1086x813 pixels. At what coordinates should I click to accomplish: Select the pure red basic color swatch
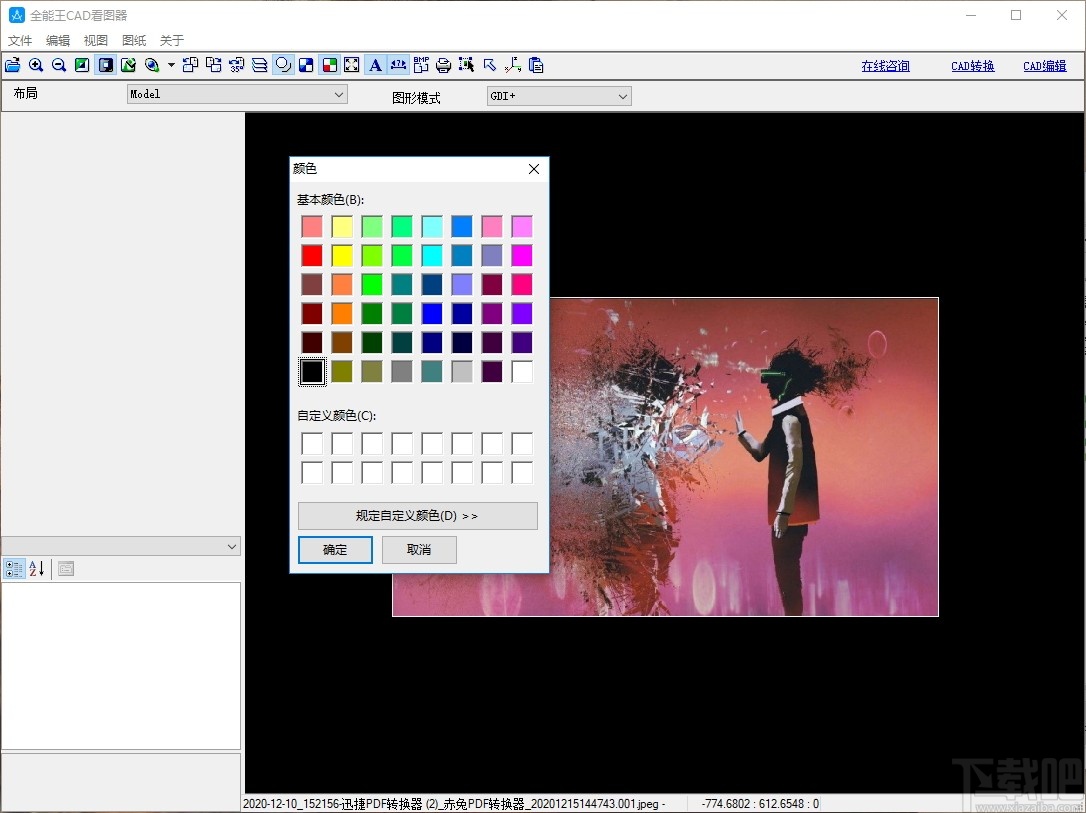312,256
